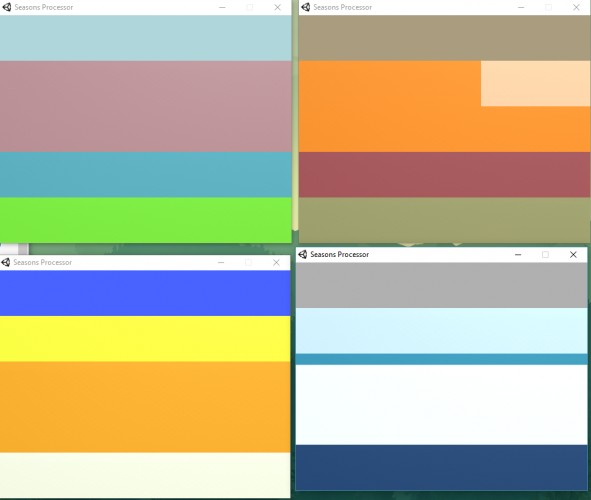Click Unity logo of the lime-green striped window
Image resolution: width=591 pixels, height=500 pixels.
[x=6, y=7]
